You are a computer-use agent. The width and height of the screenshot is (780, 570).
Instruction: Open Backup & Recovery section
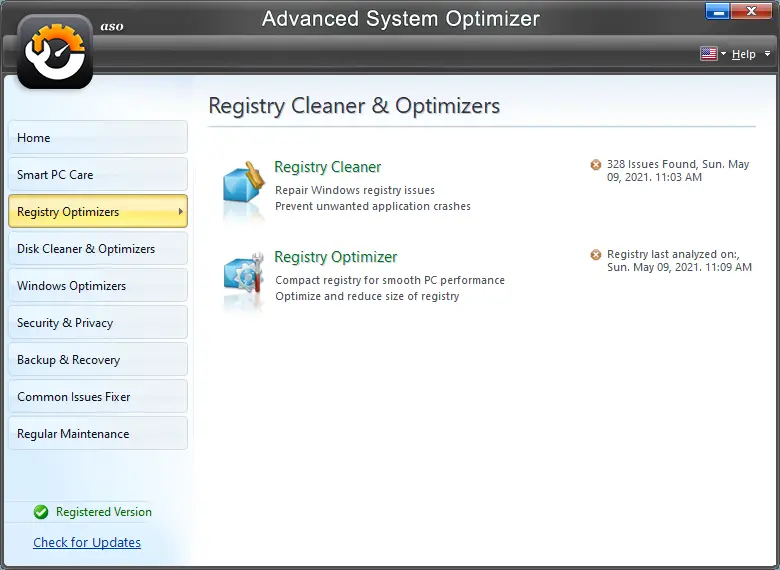click(x=98, y=360)
